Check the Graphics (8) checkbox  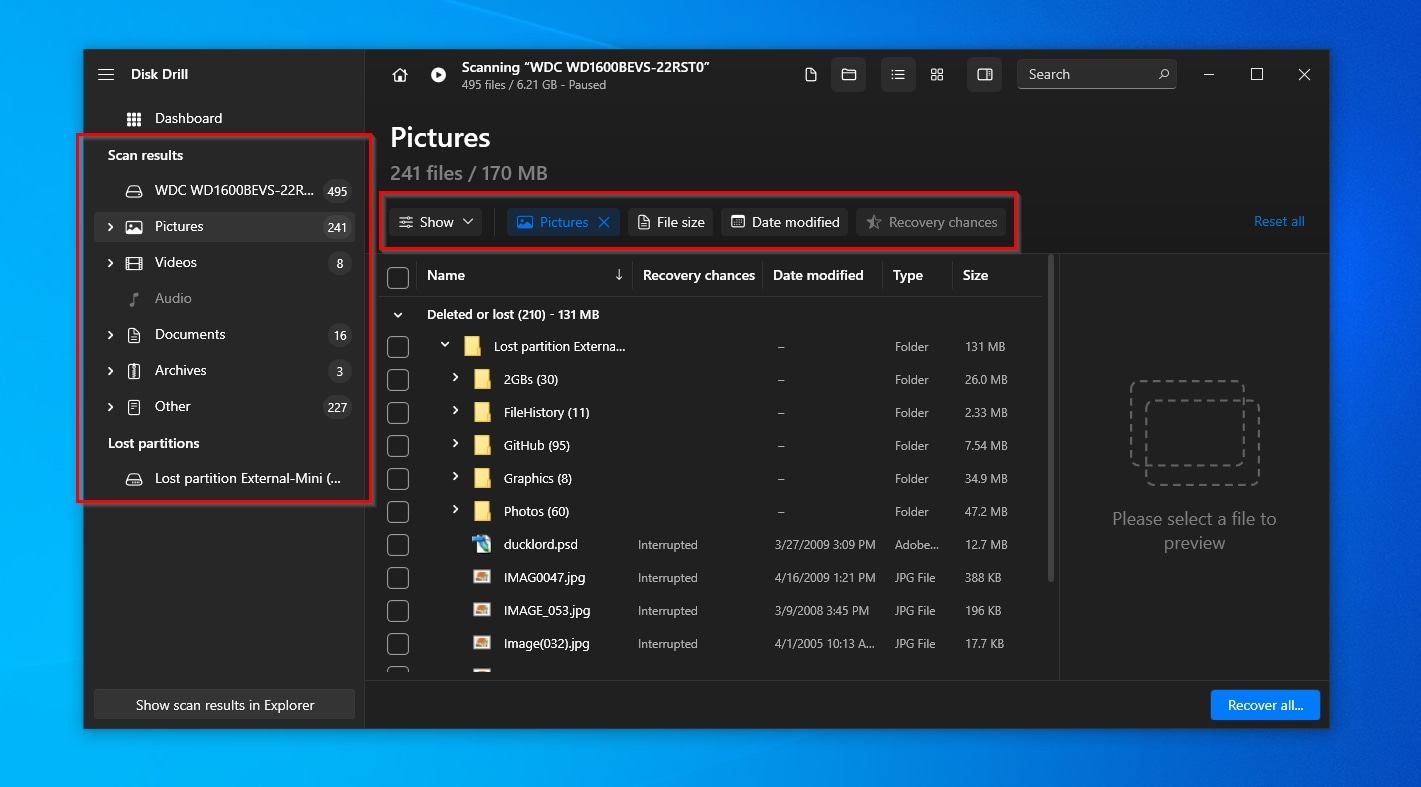click(398, 479)
